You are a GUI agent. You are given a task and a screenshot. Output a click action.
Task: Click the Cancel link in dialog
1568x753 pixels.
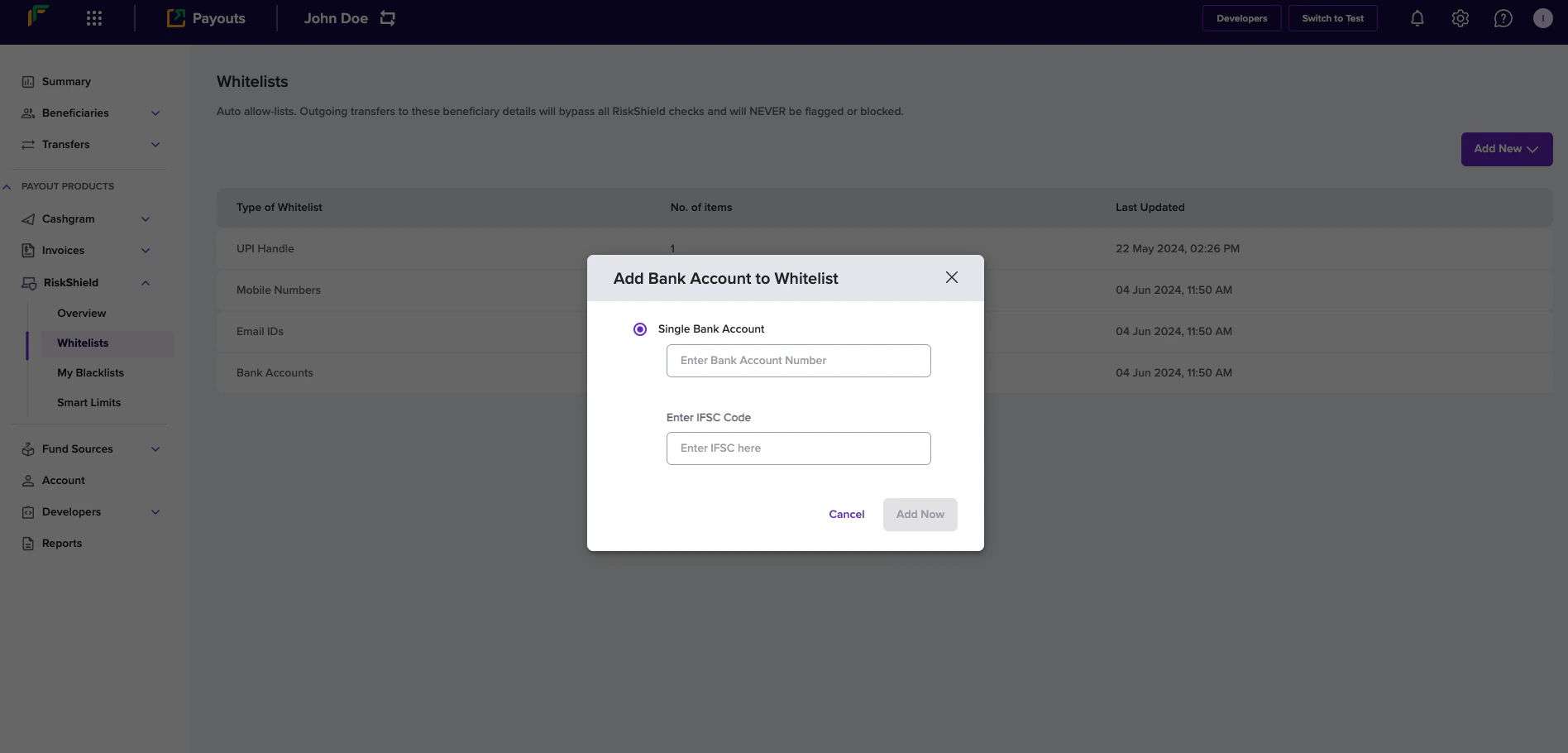coord(847,515)
